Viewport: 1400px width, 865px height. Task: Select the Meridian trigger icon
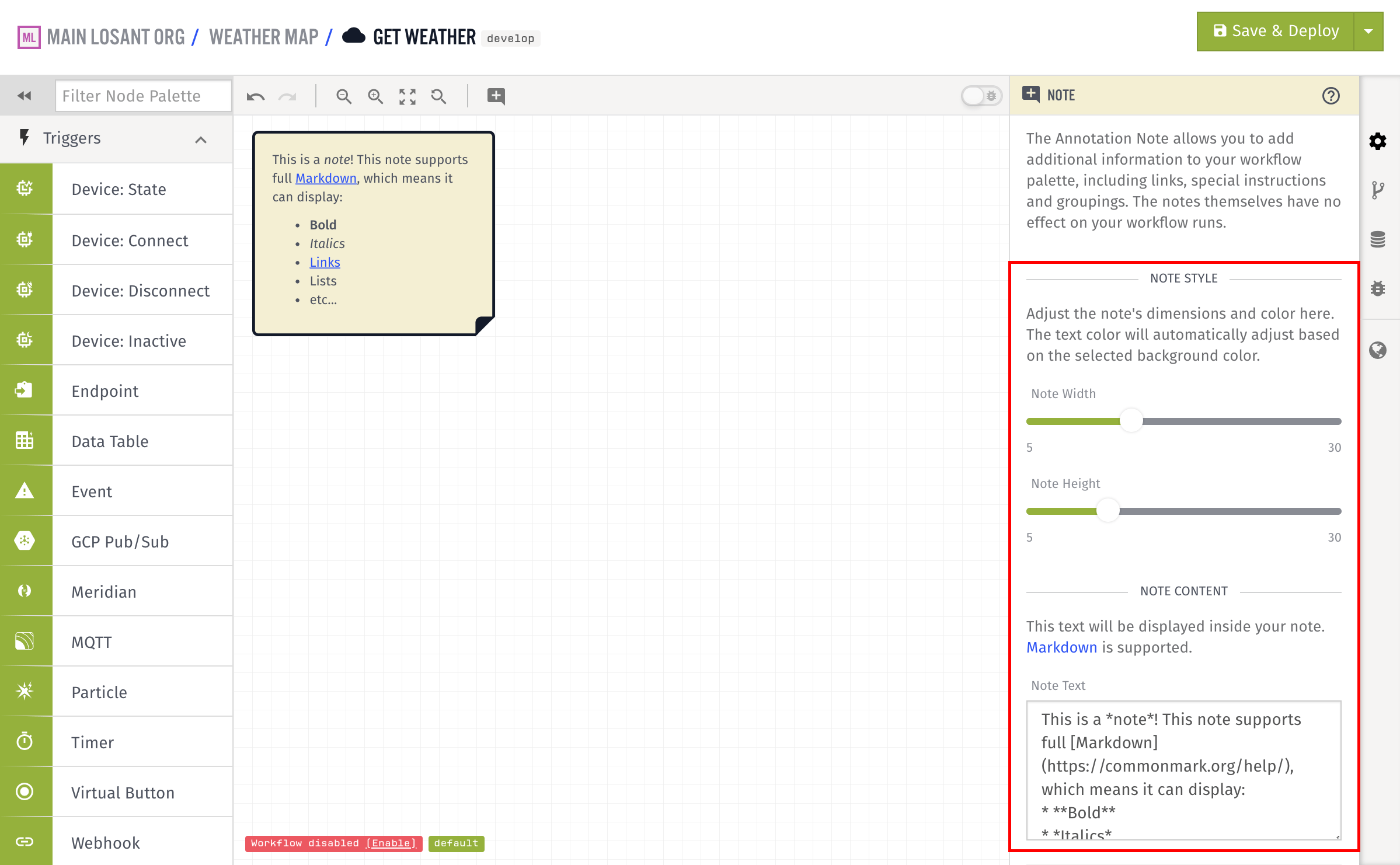[x=26, y=591]
